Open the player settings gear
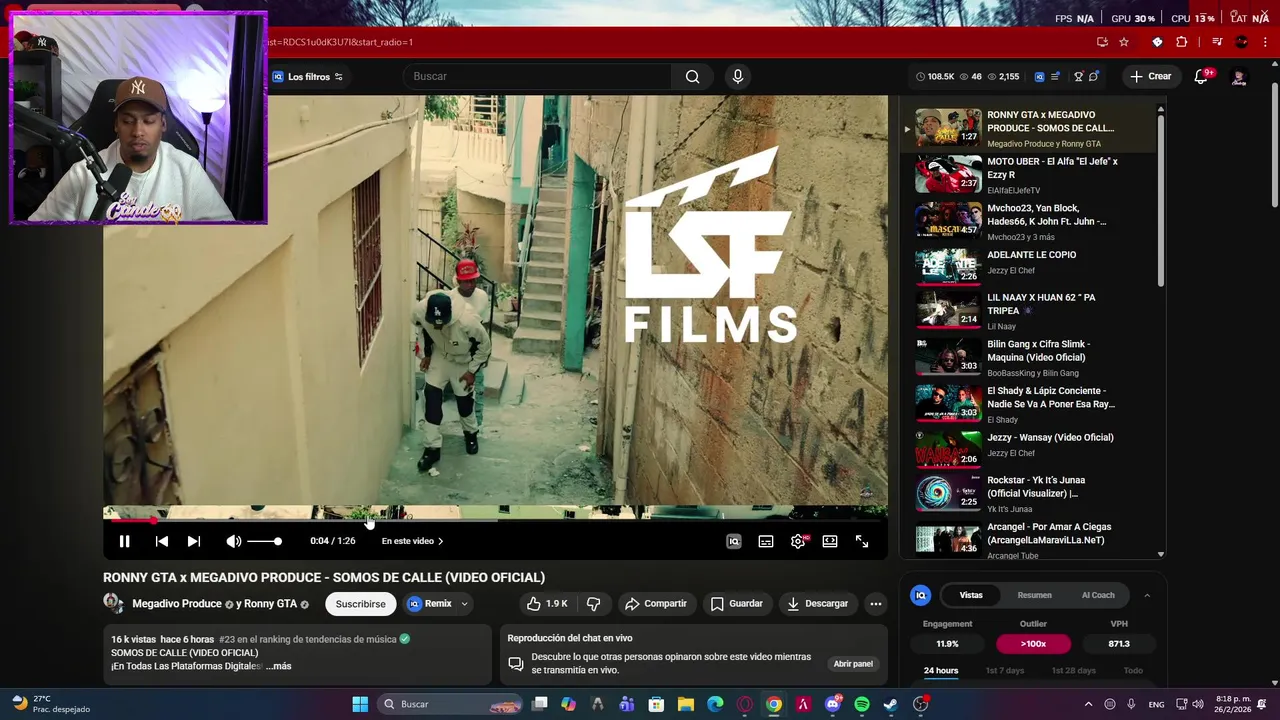This screenshot has width=1280, height=720. pyautogui.click(x=798, y=541)
